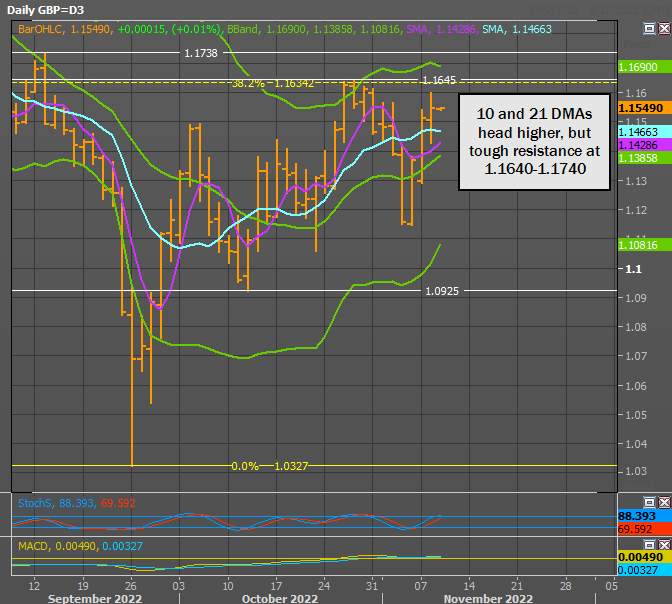Screen dimensions: 672x604
Task: Click the cyan 1.14663 SMA price tag
Action: [645, 132]
